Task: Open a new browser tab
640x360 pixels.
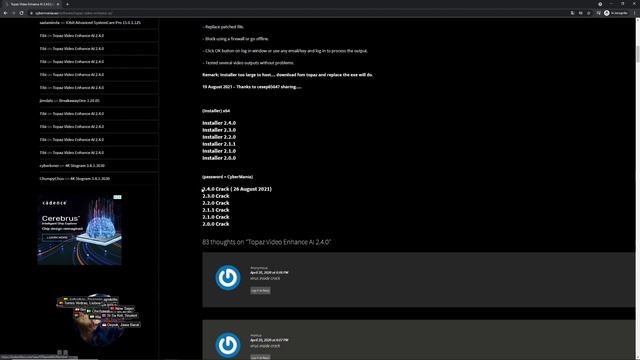Action: 67,4
